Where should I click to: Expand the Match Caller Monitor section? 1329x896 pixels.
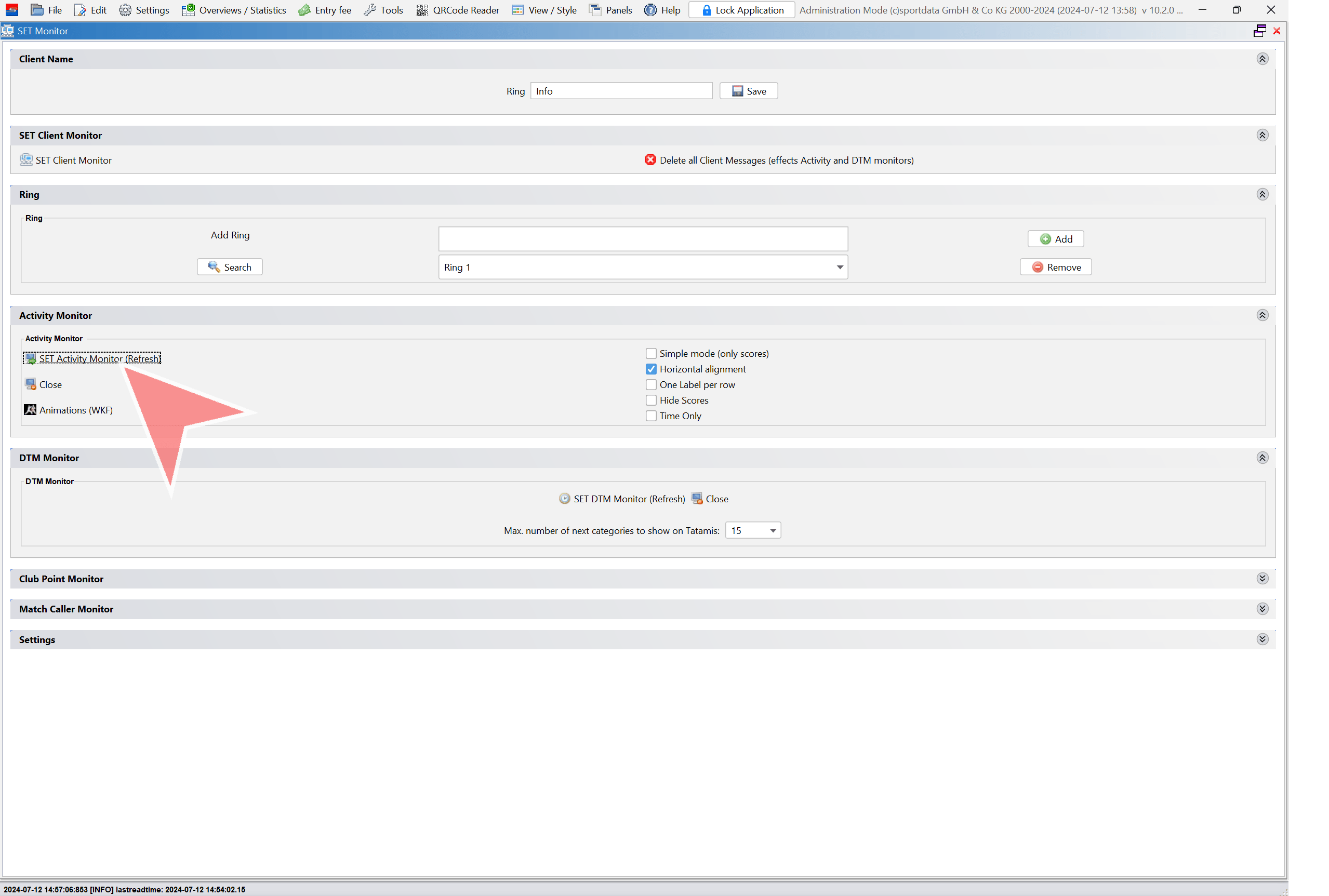(1262, 609)
